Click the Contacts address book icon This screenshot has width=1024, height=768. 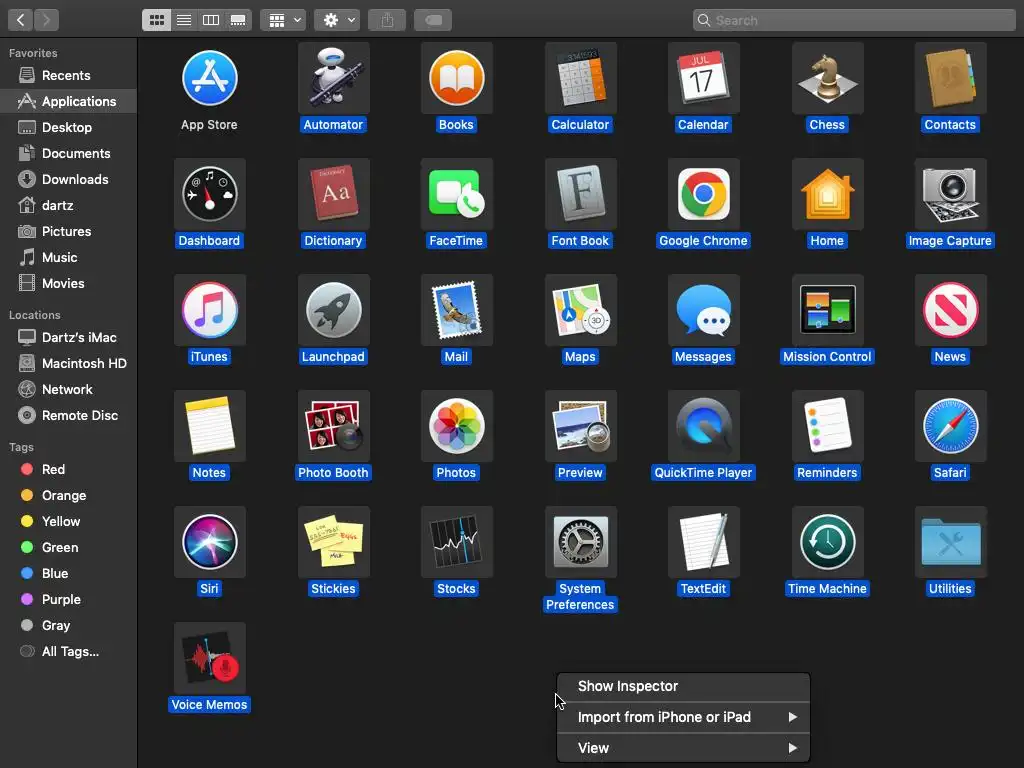[x=950, y=78]
